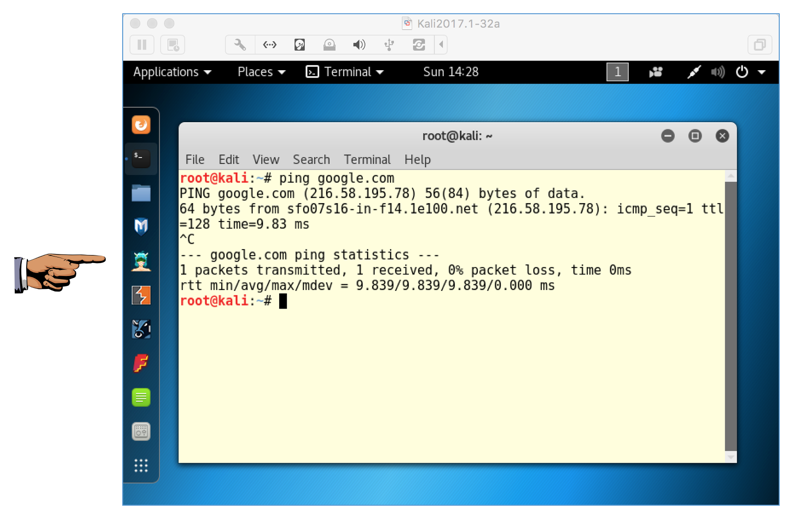795x519 pixels.
Task: Maximize the root@kali terminal window
Action: (695, 136)
